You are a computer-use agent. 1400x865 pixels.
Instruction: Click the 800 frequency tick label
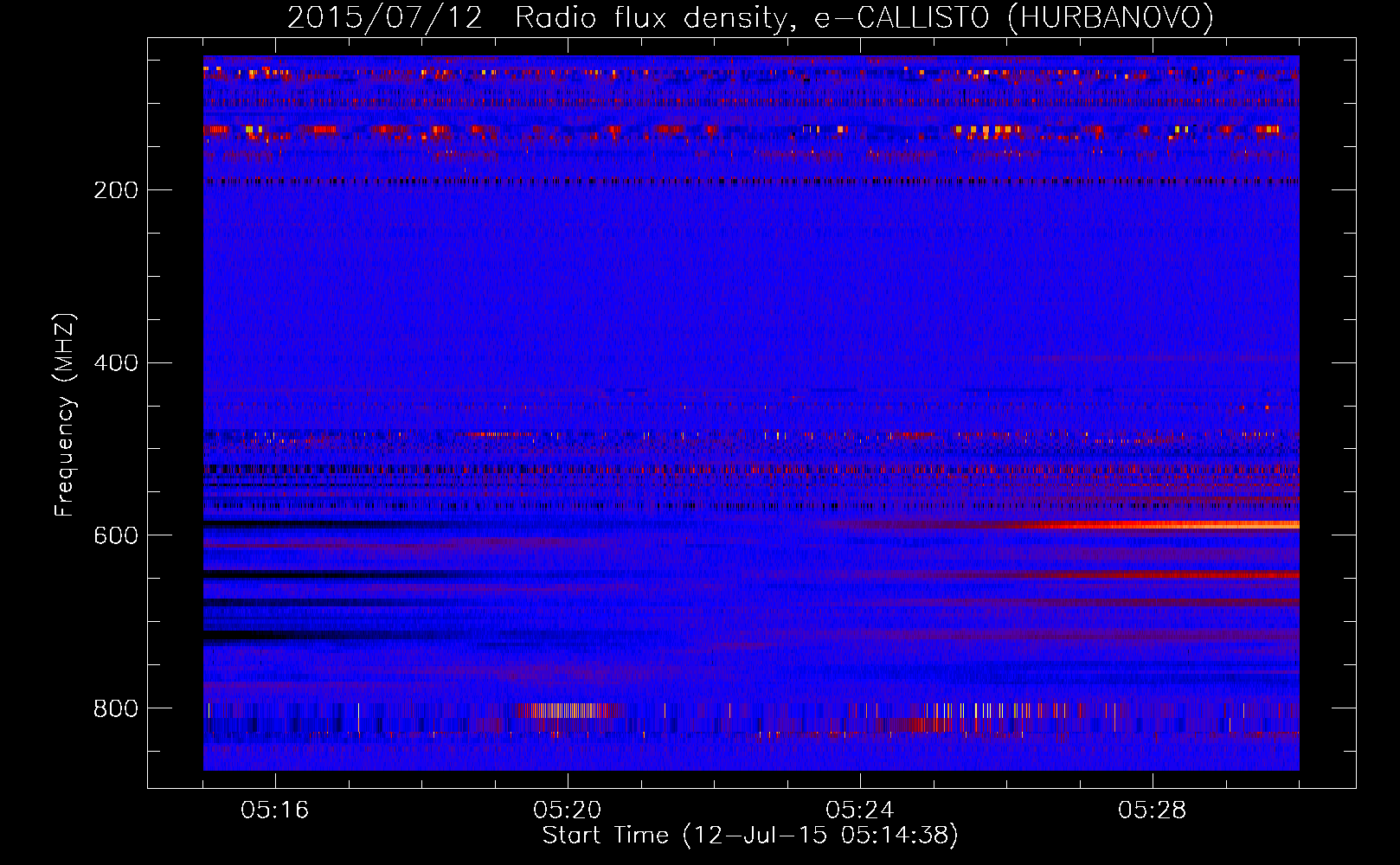pos(116,708)
